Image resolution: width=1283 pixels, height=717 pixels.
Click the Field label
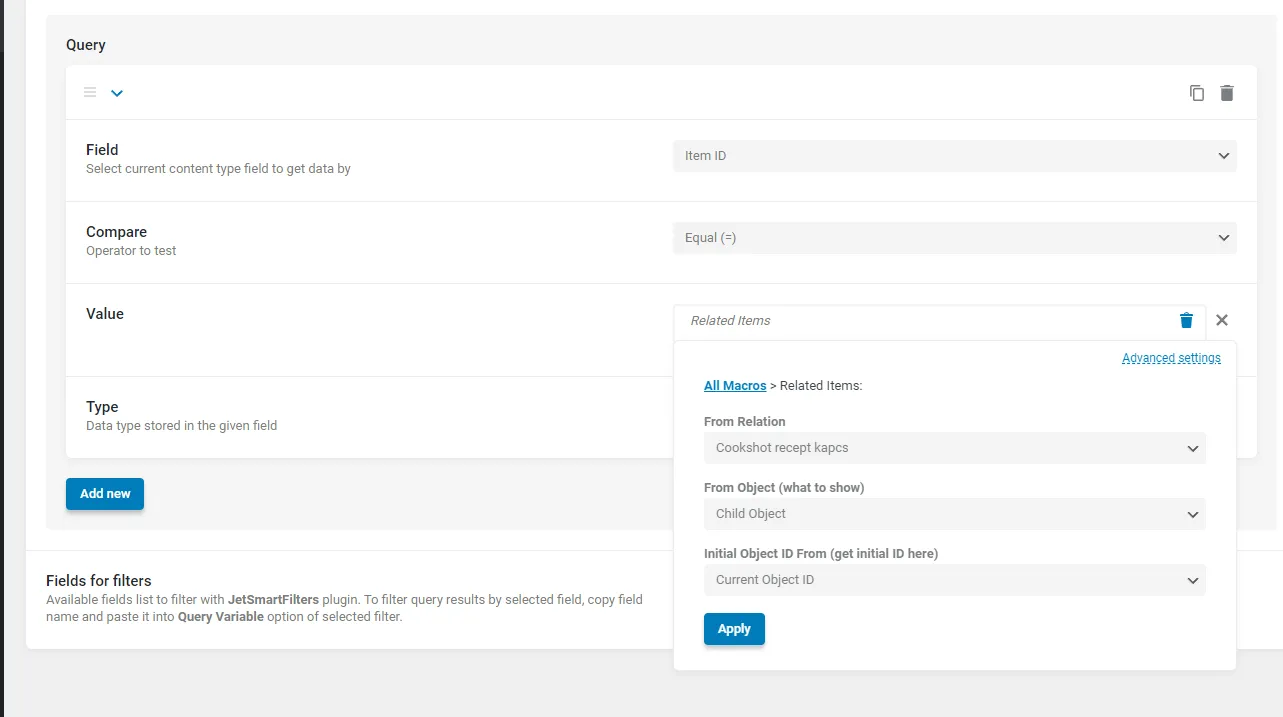click(x=102, y=150)
